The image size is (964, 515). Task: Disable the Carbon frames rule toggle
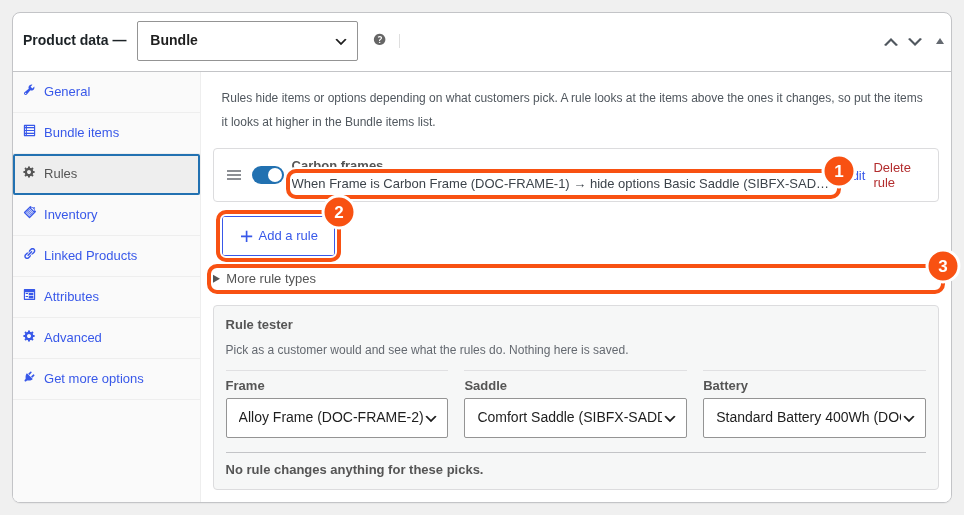point(267,175)
